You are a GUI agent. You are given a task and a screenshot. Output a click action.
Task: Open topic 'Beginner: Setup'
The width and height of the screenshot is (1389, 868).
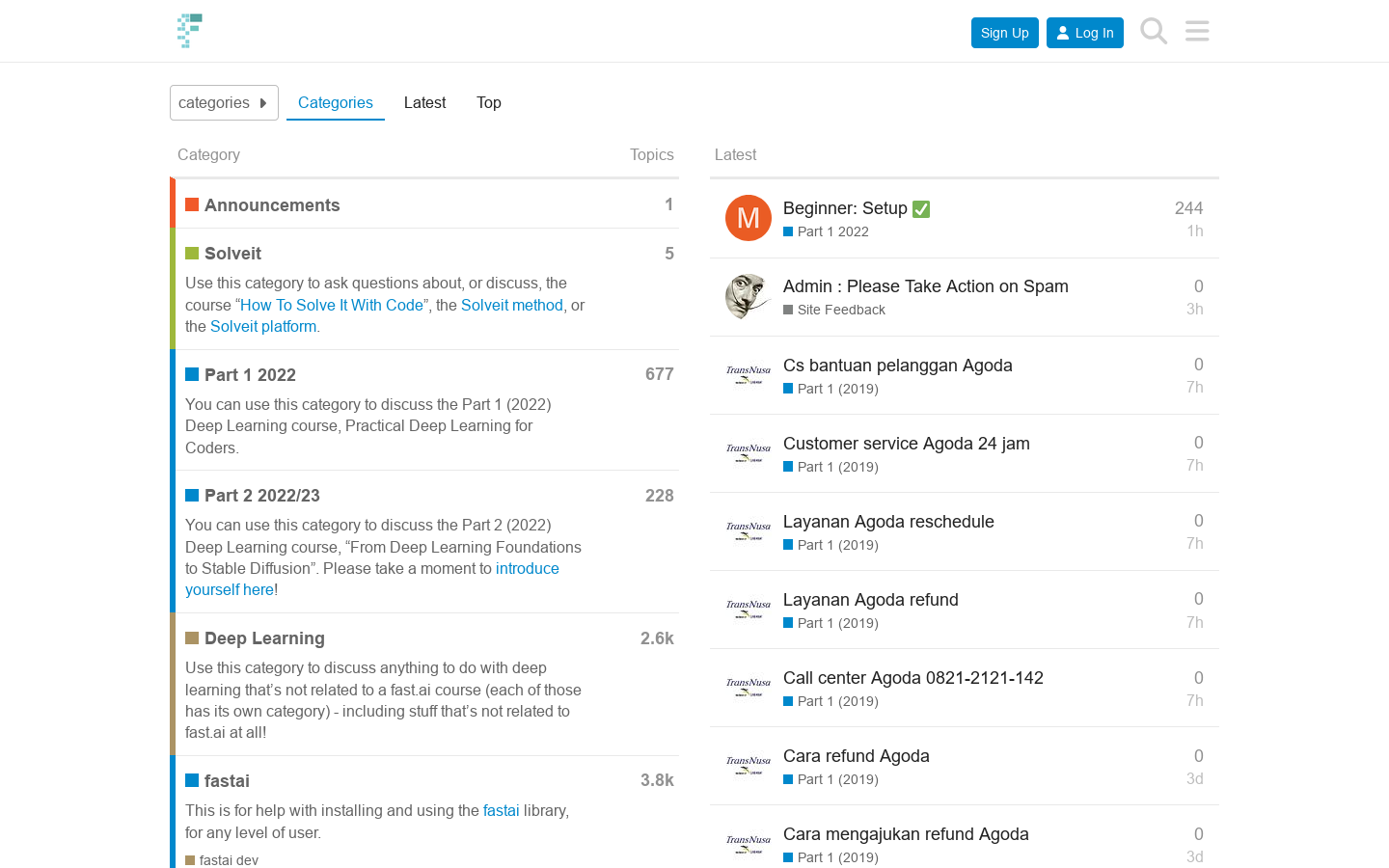click(845, 208)
